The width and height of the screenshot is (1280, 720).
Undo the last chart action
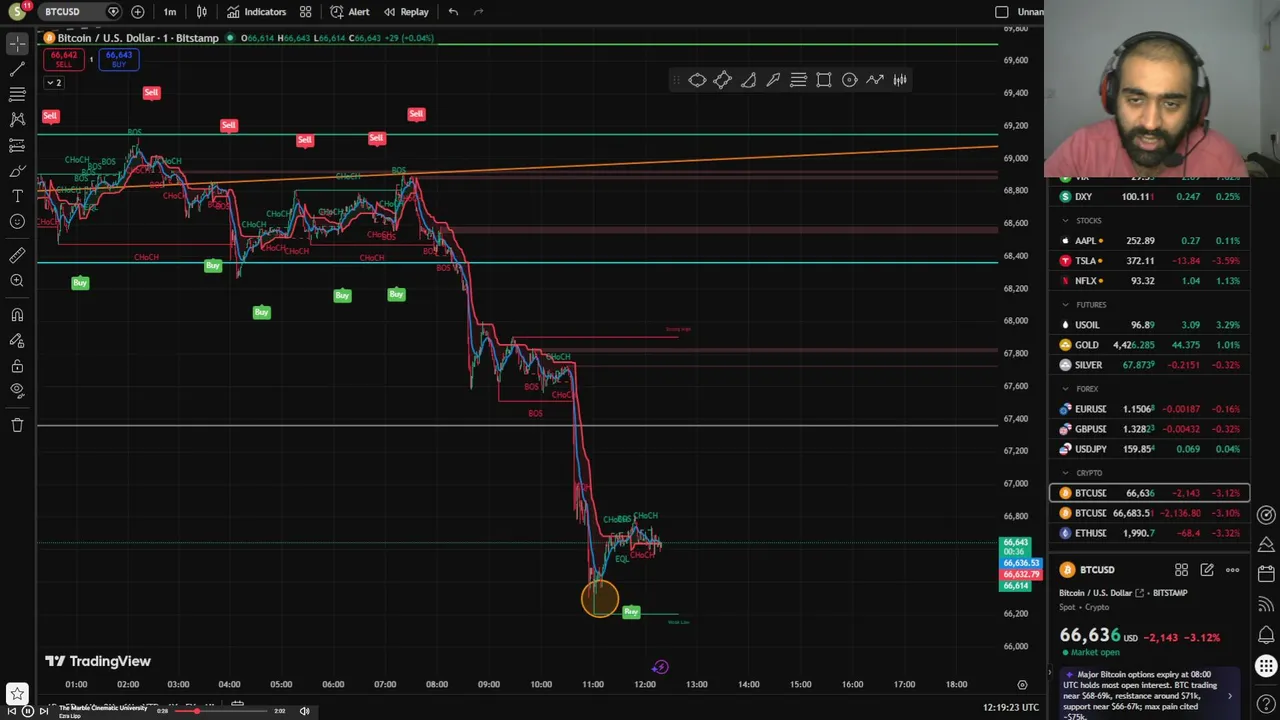(x=453, y=12)
